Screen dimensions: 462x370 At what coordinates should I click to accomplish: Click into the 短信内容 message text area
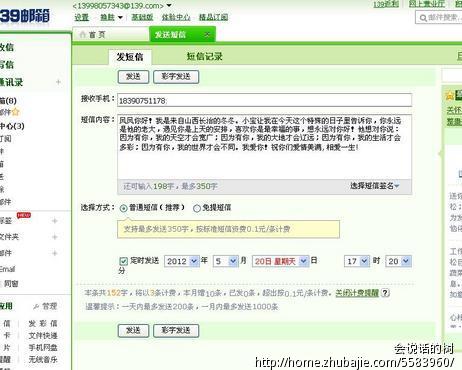265,147
